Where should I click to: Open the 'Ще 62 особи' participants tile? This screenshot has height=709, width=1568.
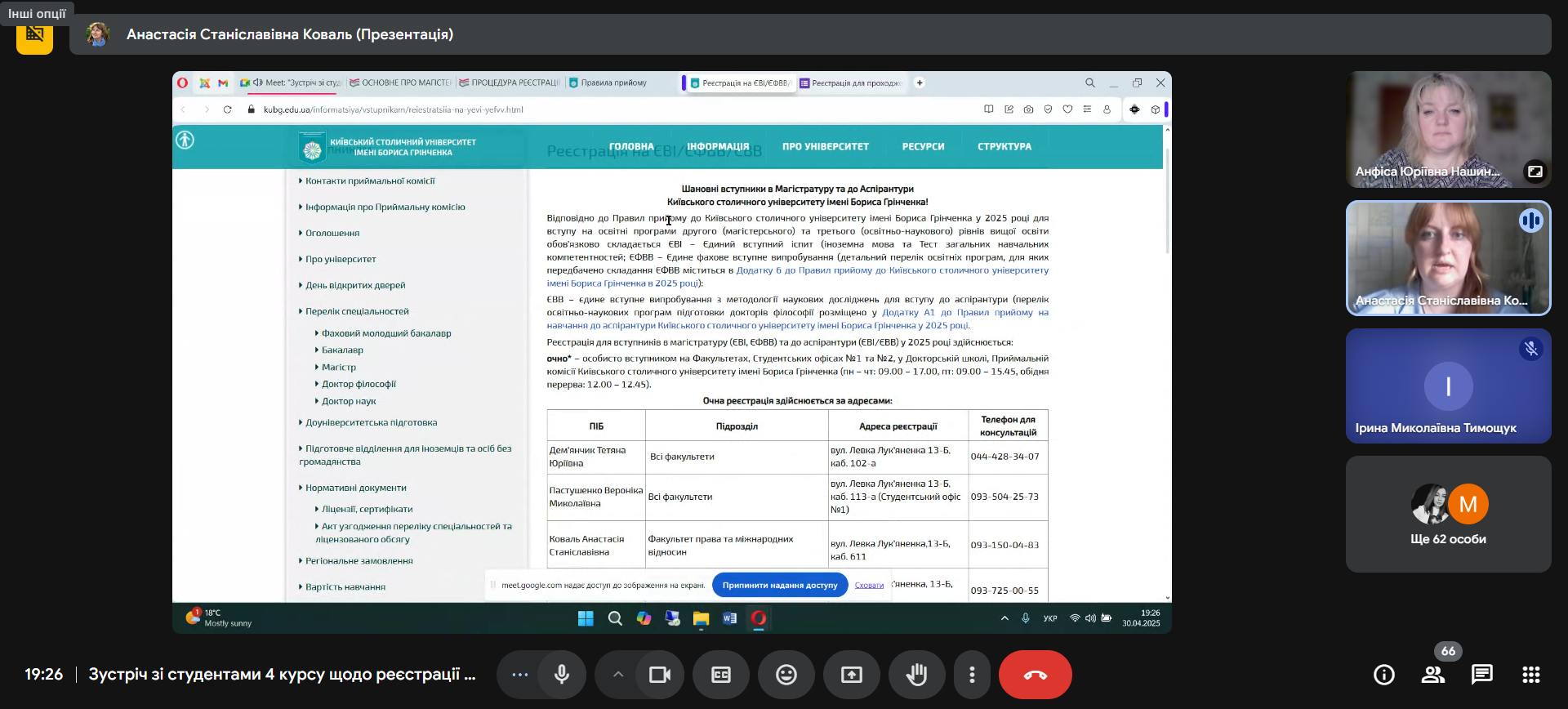coord(1448,515)
